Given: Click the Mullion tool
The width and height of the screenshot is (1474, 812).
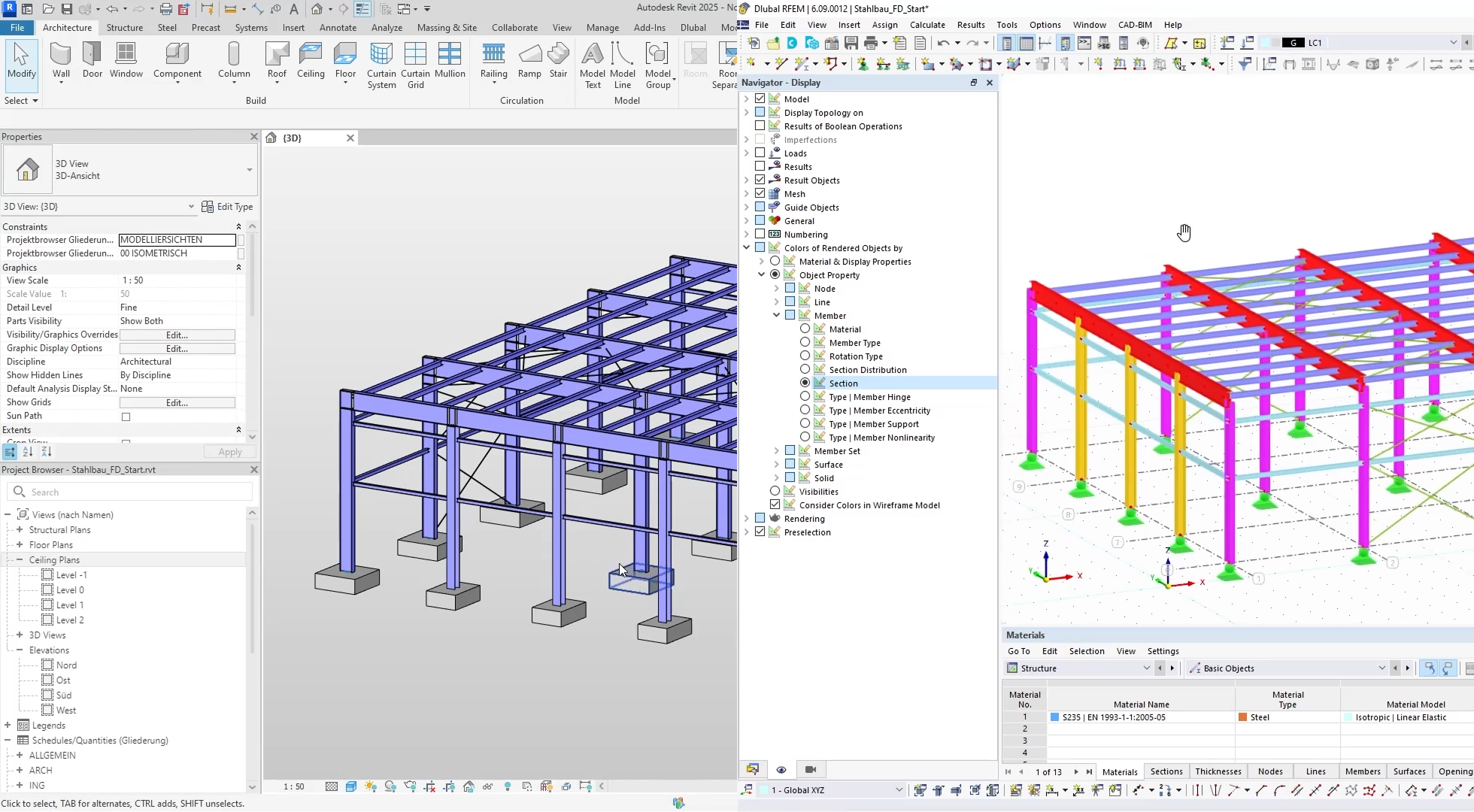Looking at the screenshot, I should pos(450,60).
